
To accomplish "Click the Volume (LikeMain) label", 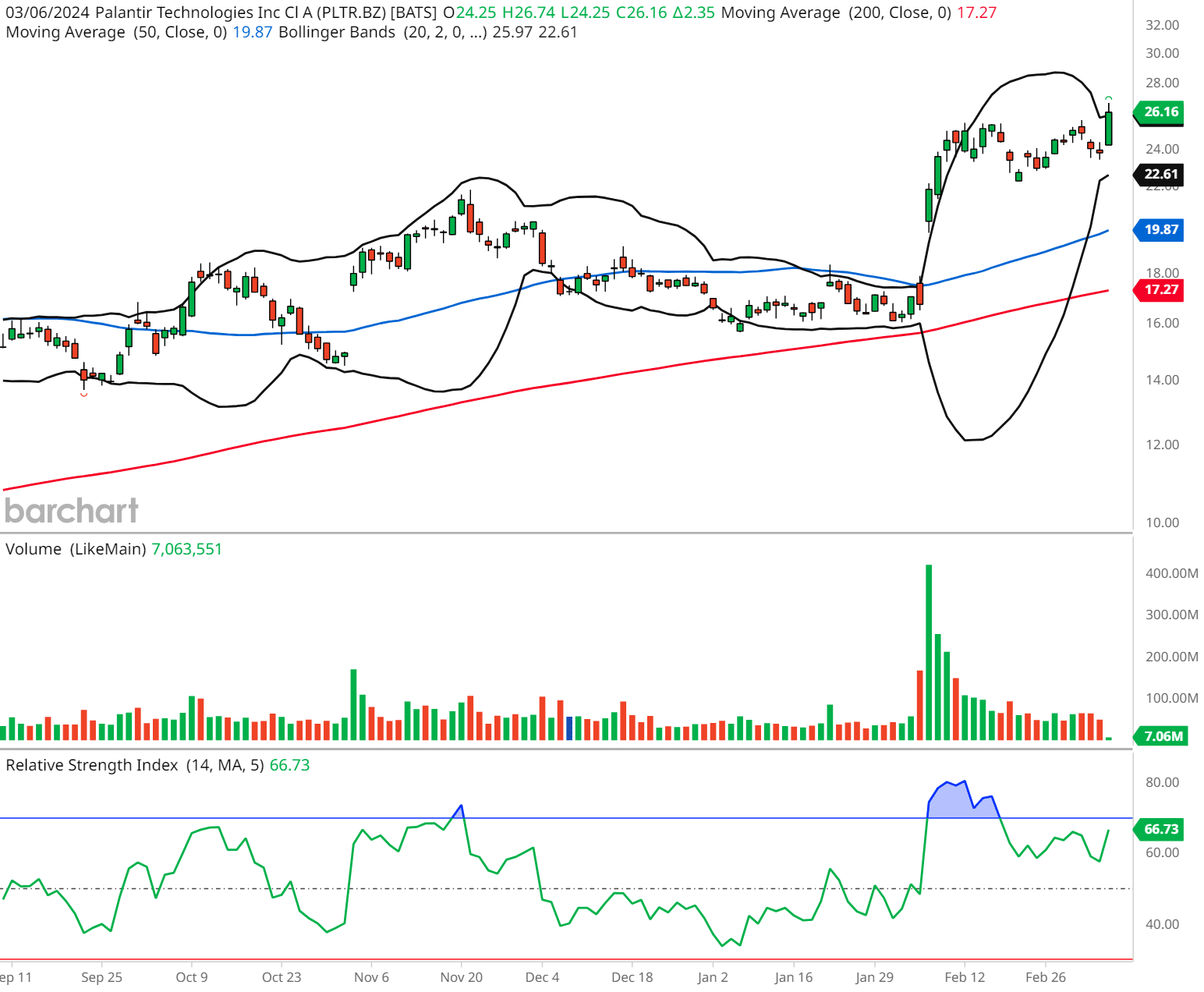I will coord(76,549).
